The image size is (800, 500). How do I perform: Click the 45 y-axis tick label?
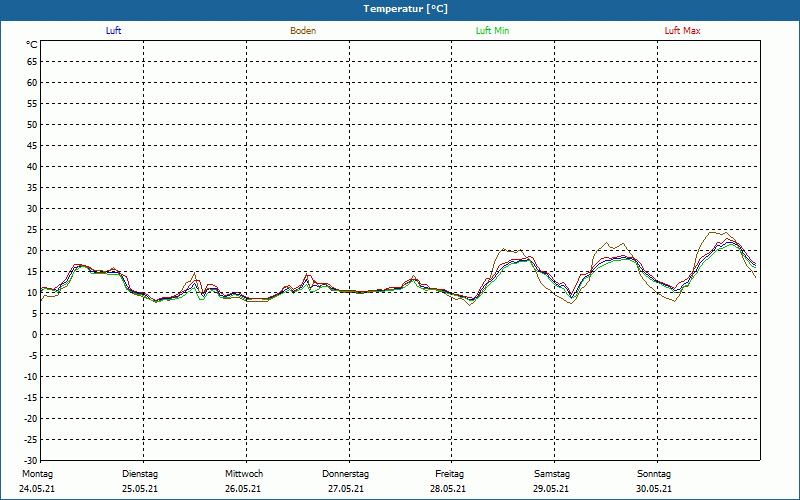[32, 145]
